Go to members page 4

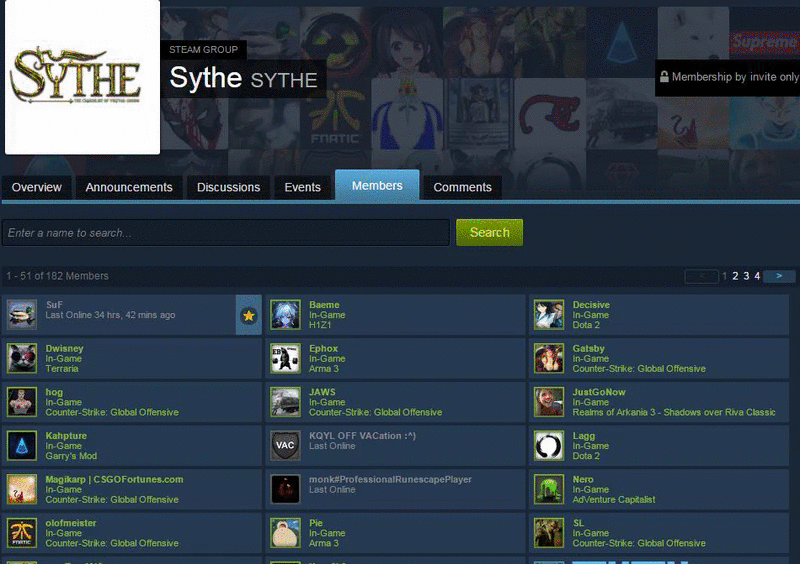click(x=758, y=276)
